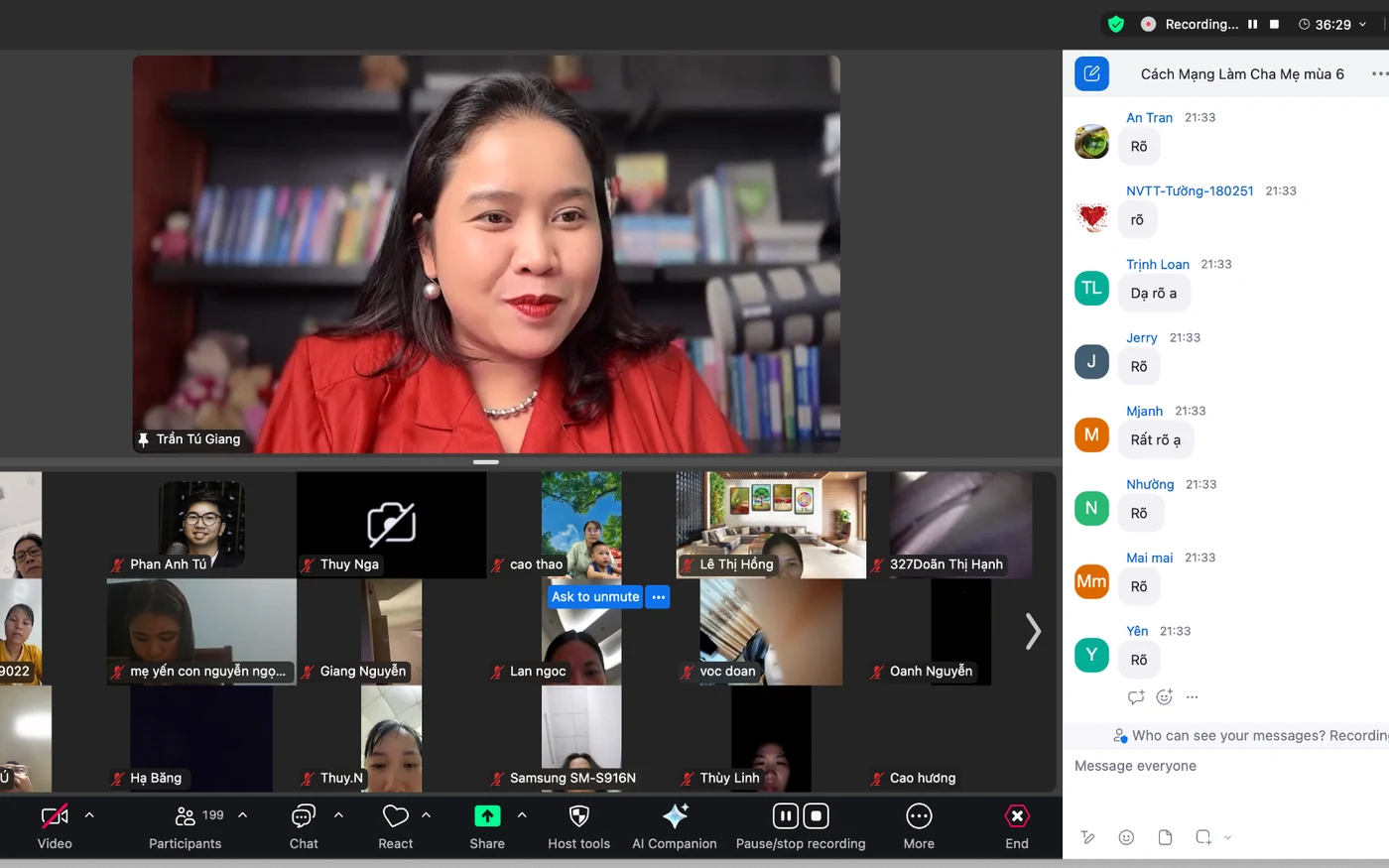The image size is (1389, 868).
Task: Open more actions for Yên's message
Action: 1193,697
